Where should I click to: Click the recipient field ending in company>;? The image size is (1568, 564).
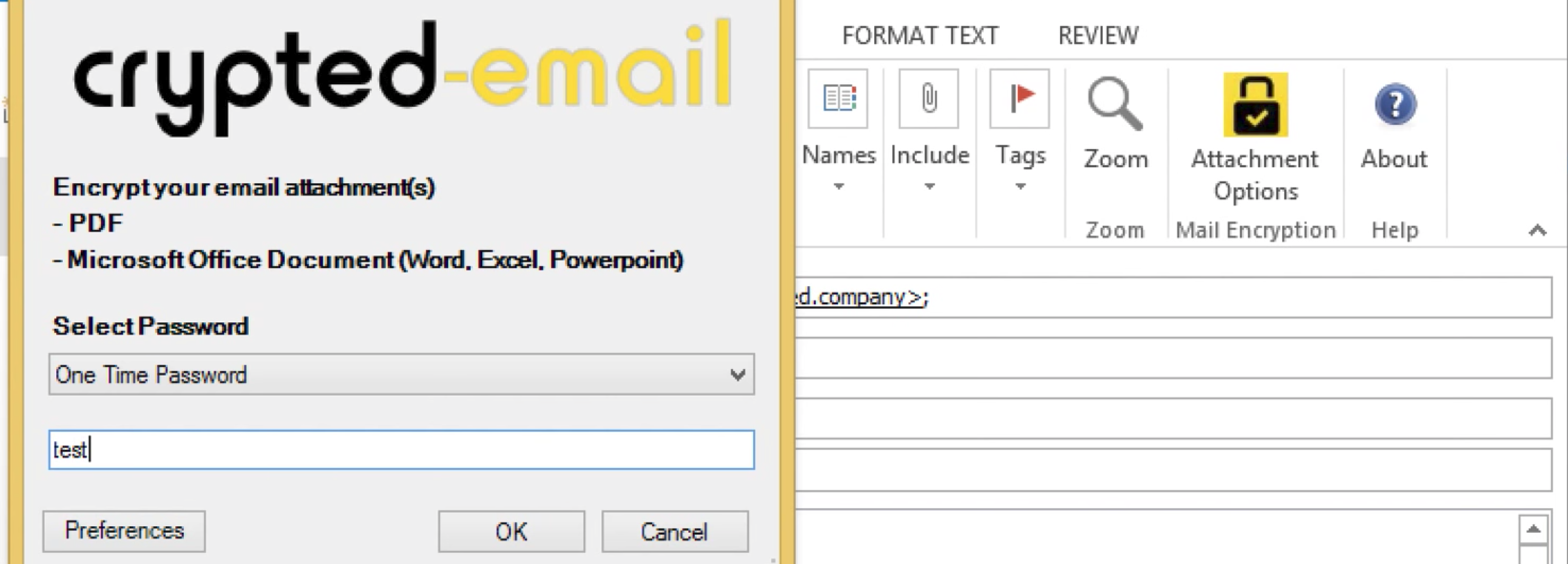1173,297
